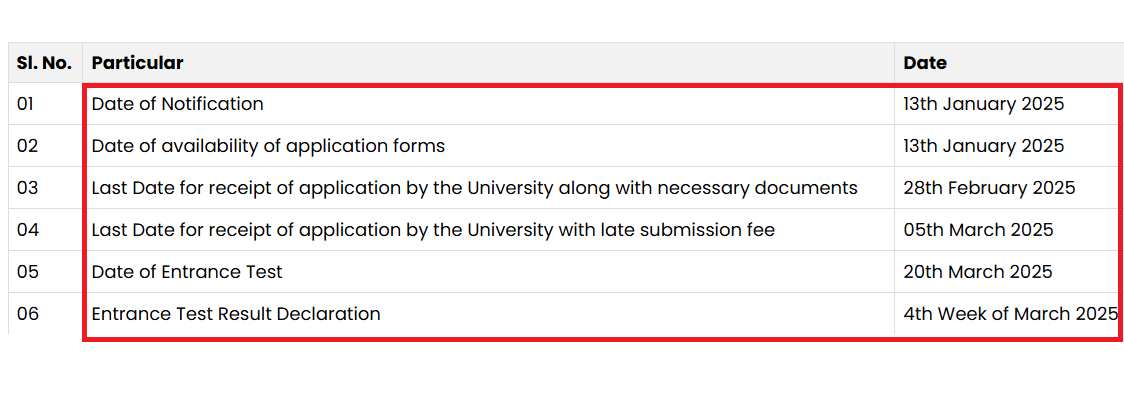1124x403 pixels.
Task: Click 'Entrance Test Result Declaration' text
Action: pyautogui.click(x=236, y=314)
